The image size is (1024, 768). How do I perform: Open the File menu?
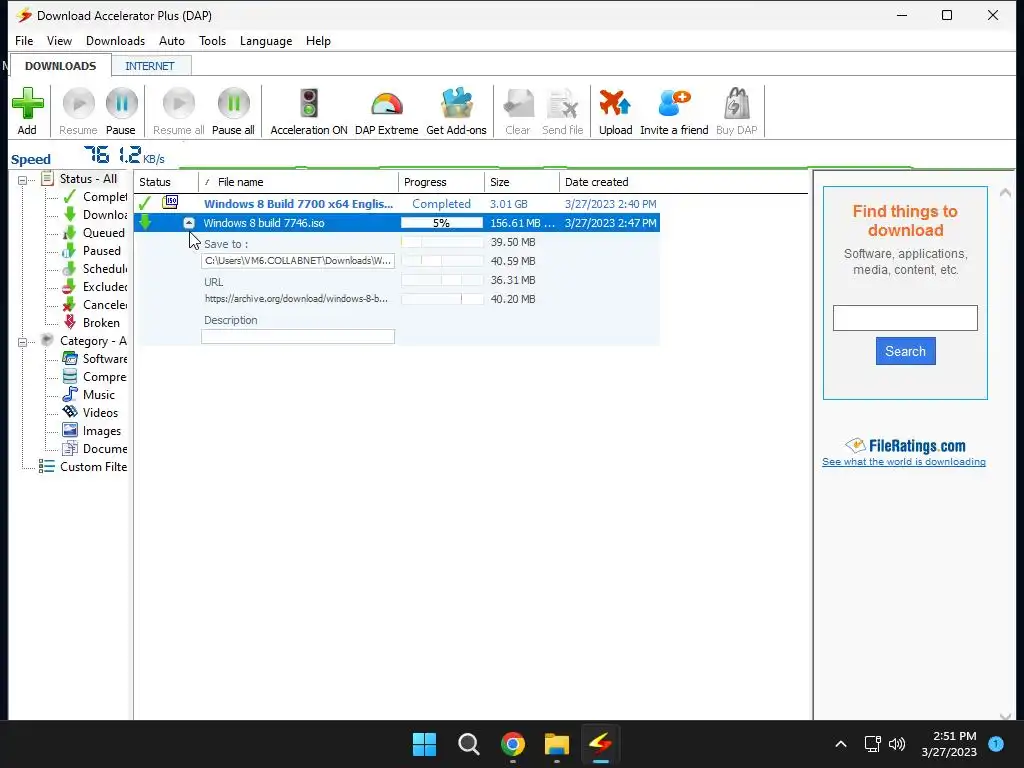point(24,40)
